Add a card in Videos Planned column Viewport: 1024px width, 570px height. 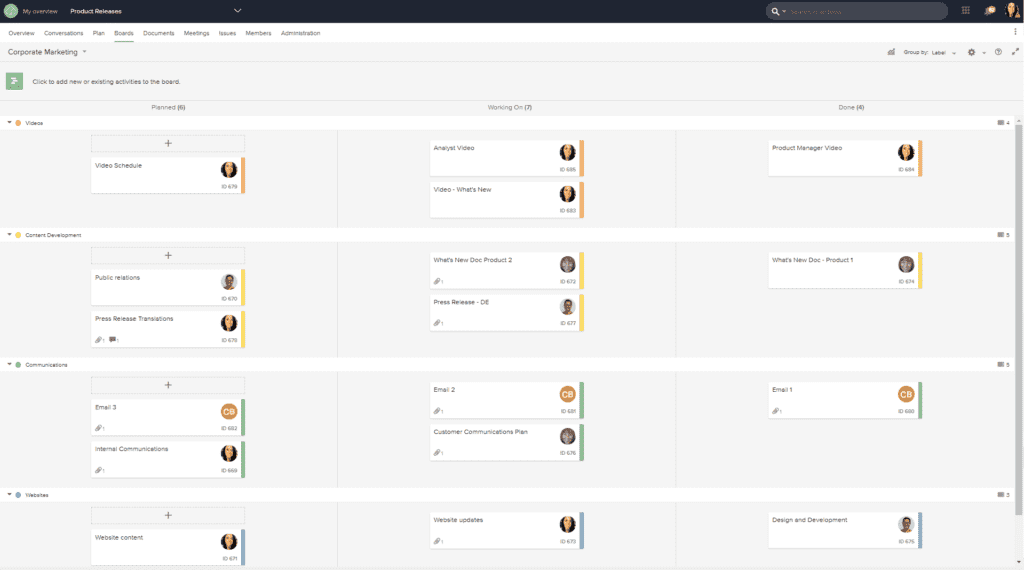click(168, 143)
